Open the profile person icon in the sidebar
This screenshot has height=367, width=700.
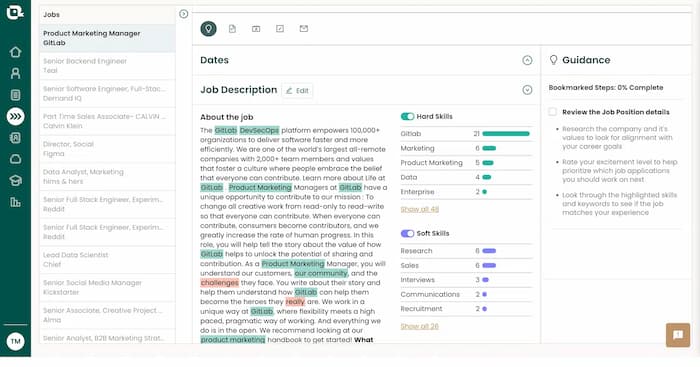pyautogui.click(x=15, y=73)
